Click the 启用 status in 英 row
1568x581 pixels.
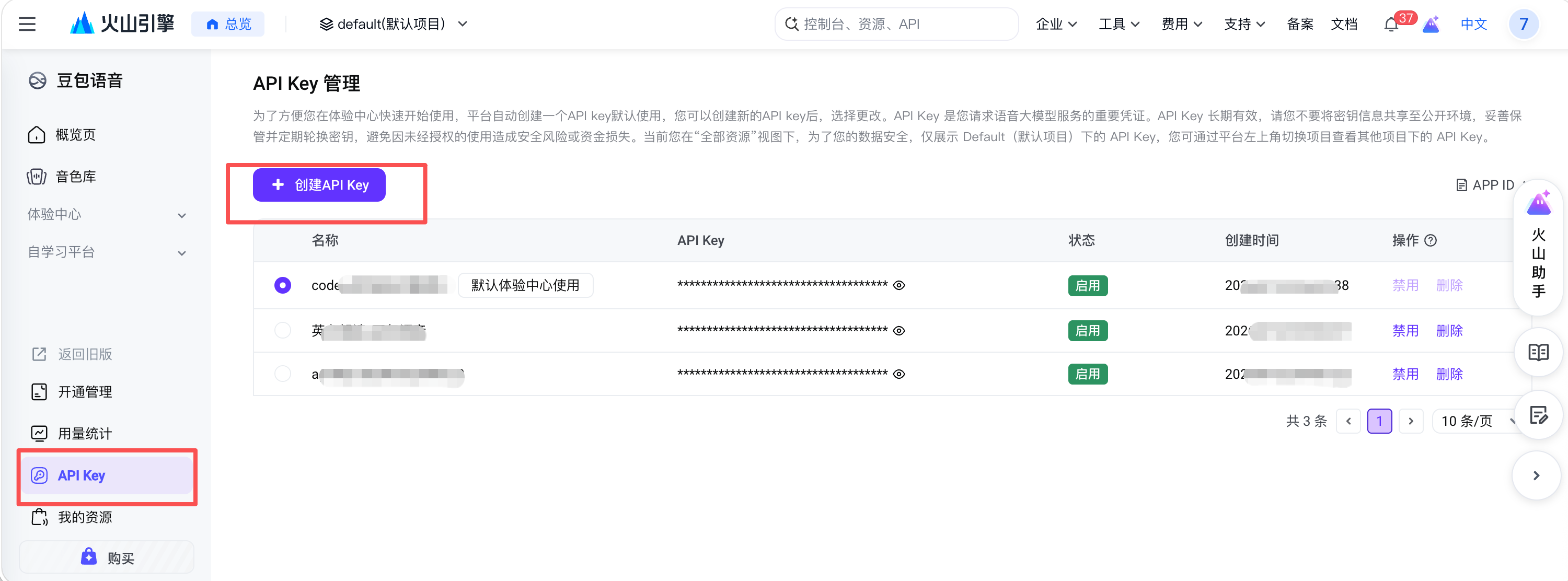point(1088,330)
